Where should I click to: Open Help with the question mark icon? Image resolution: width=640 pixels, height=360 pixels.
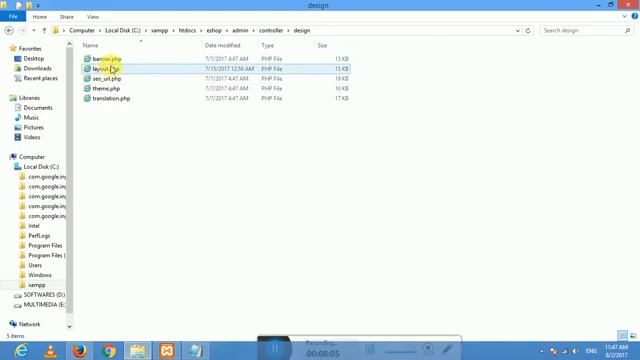635,16
